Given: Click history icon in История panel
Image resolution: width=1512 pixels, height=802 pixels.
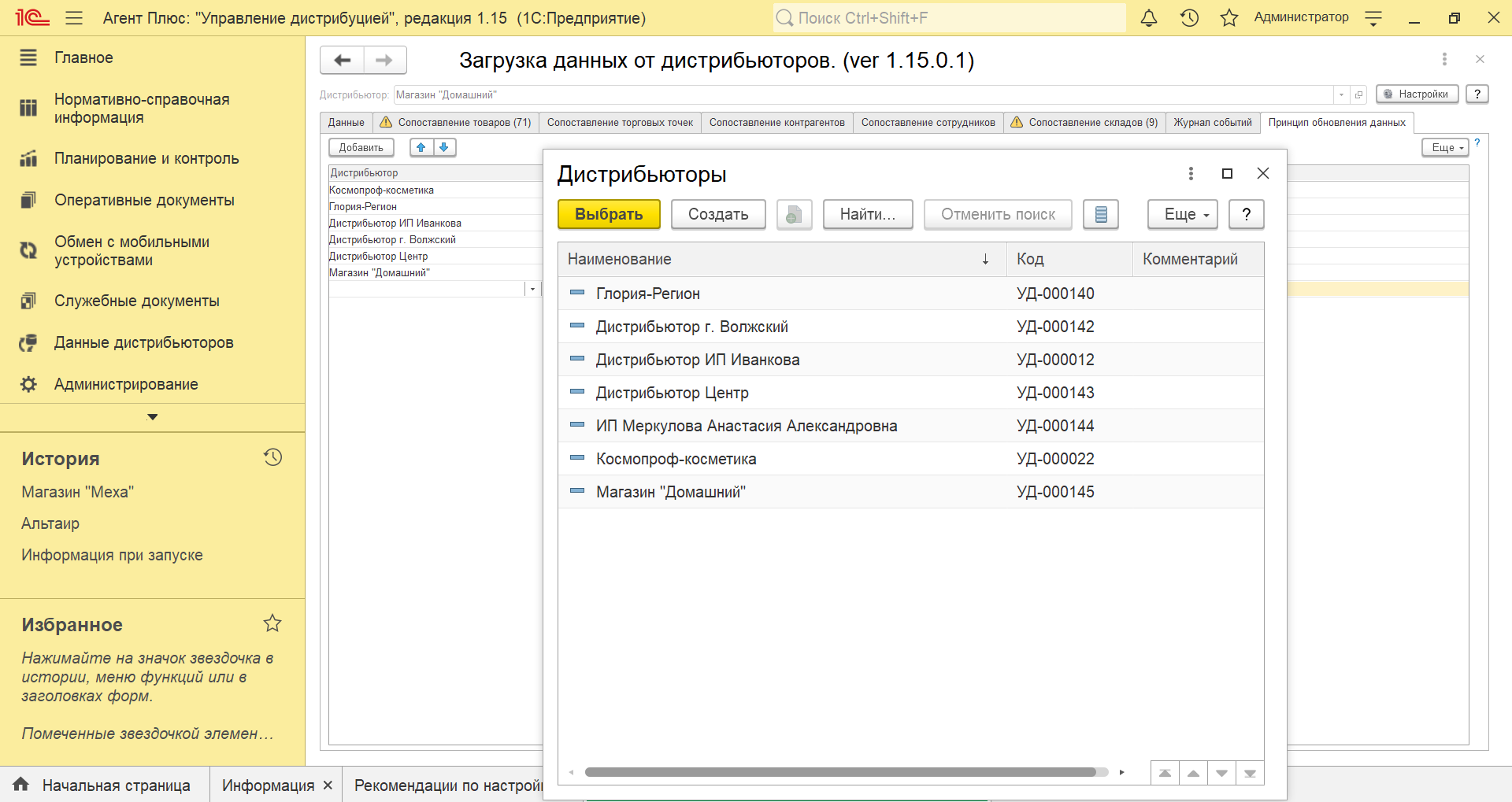Looking at the screenshot, I should tap(272, 457).
